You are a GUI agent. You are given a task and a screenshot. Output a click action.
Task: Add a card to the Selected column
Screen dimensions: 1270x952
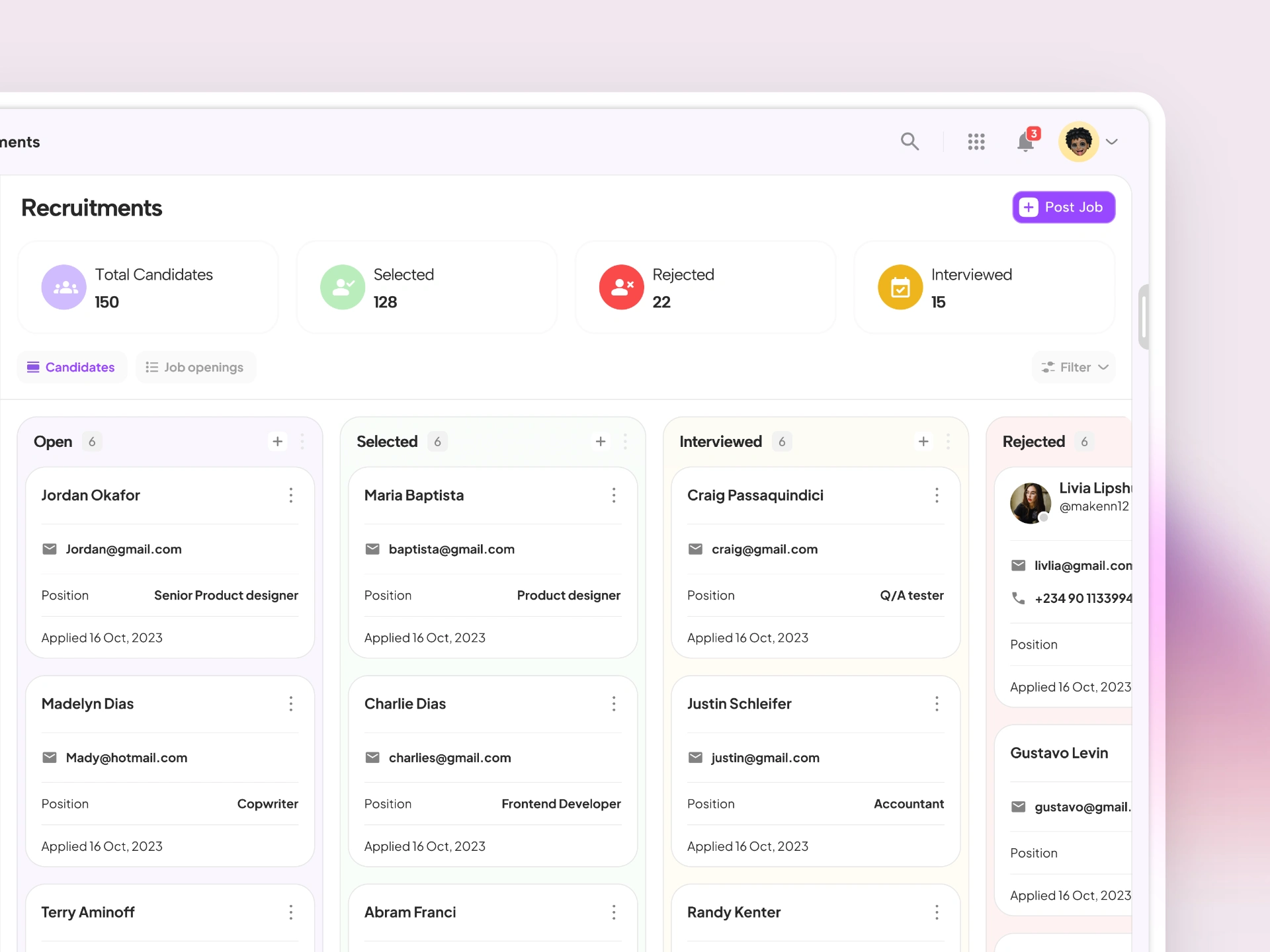[601, 442]
